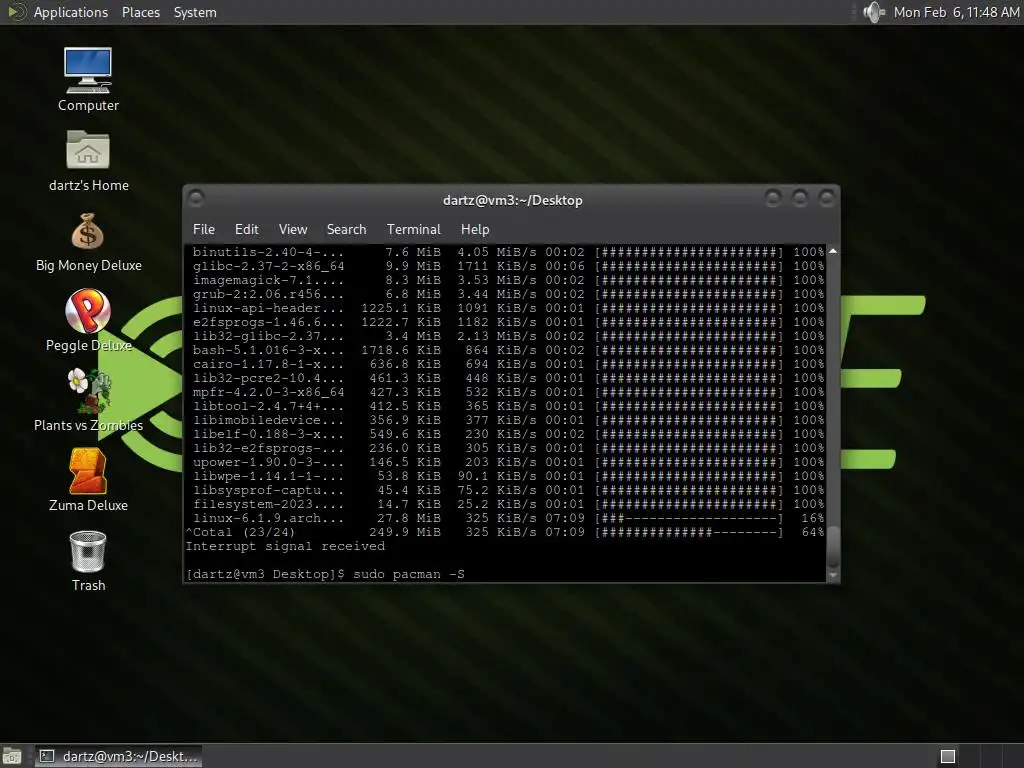Open the Terminal menu in terminal window
The height and width of the screenshot is (768, 1024).
[413, 229]
